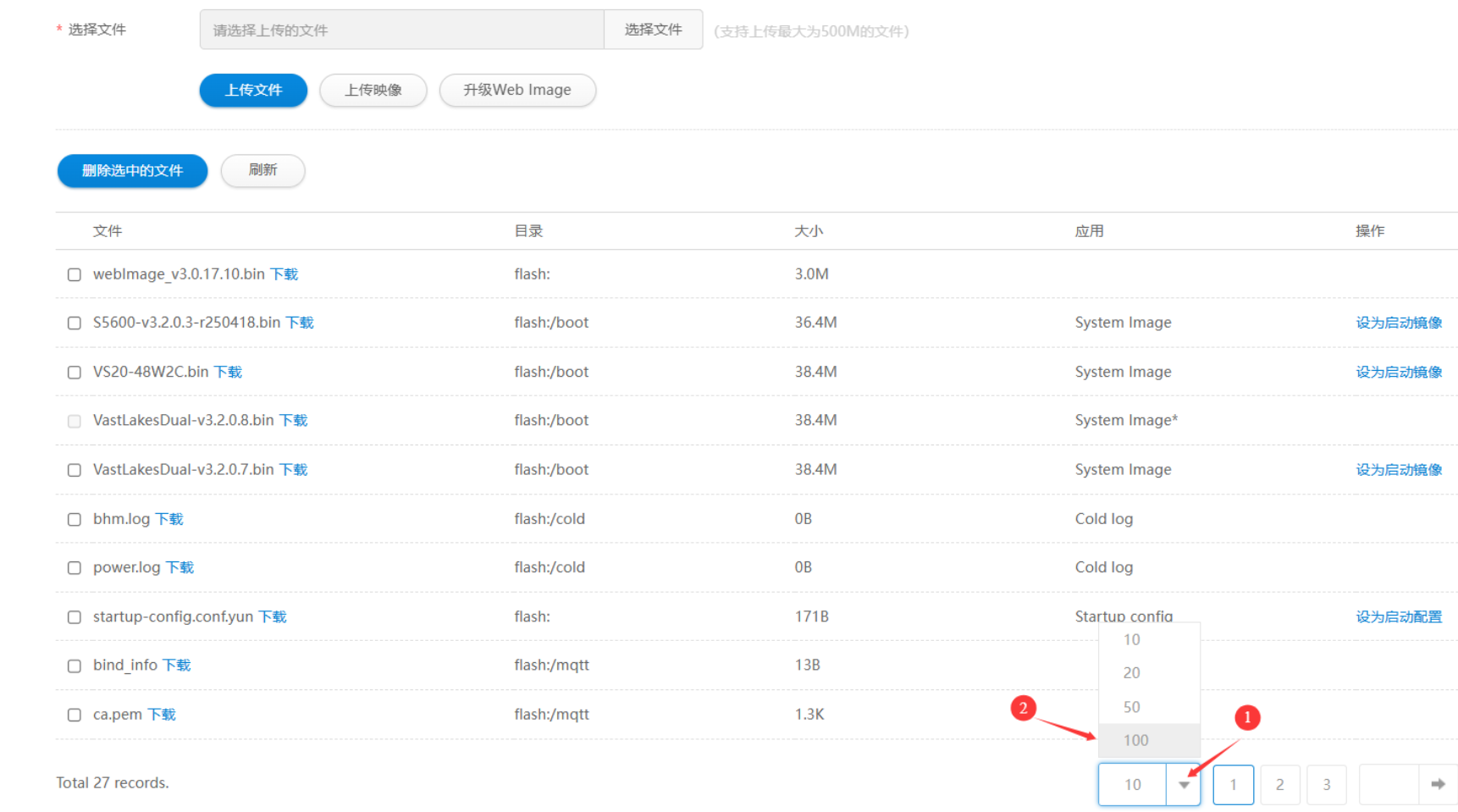Check the VS20-48W2C.bin file box
The image size is (1458, 812).
[75, 373]
